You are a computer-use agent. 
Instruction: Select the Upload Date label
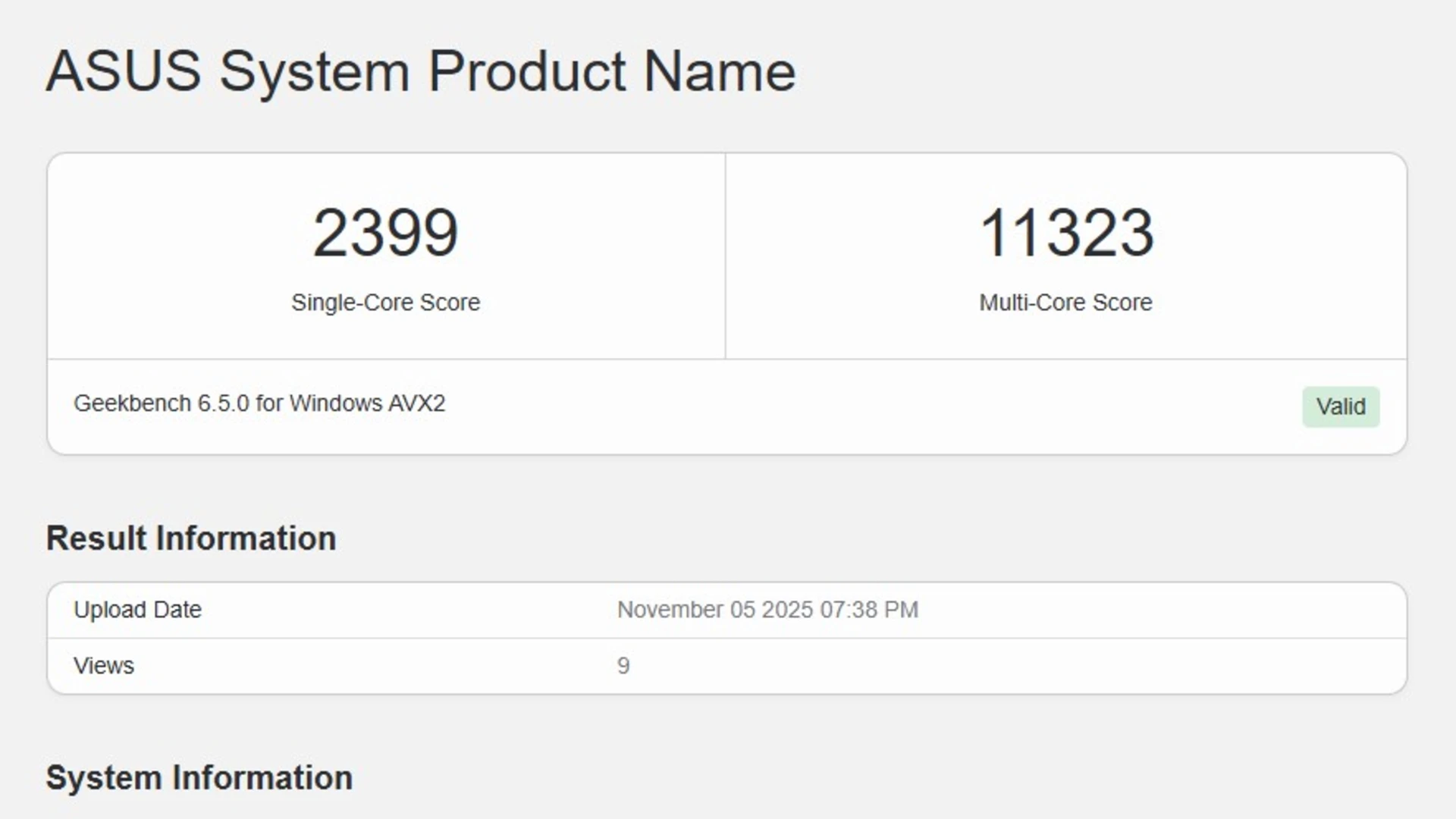(x=137, y=610)
